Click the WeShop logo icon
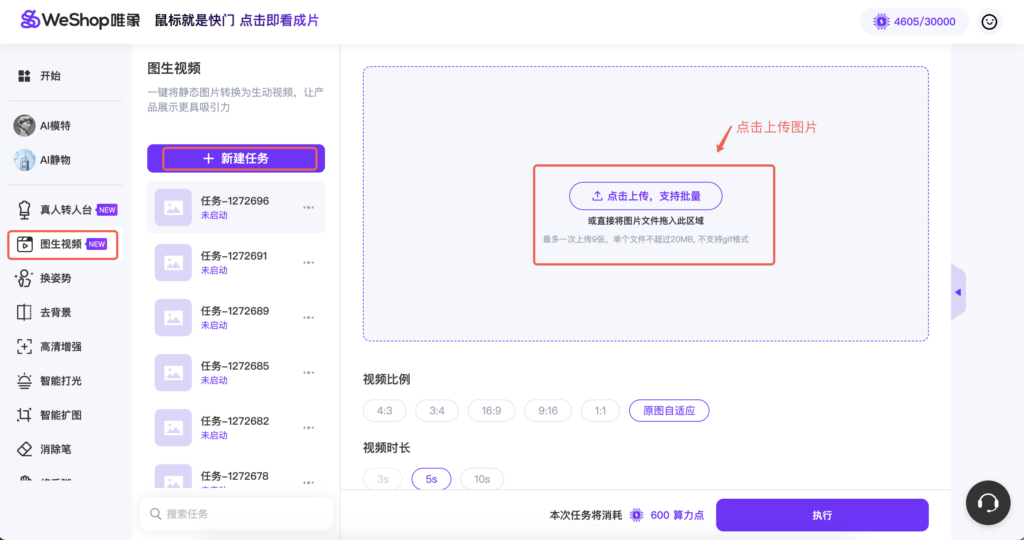1024x540 pixels. pos(31,20)
